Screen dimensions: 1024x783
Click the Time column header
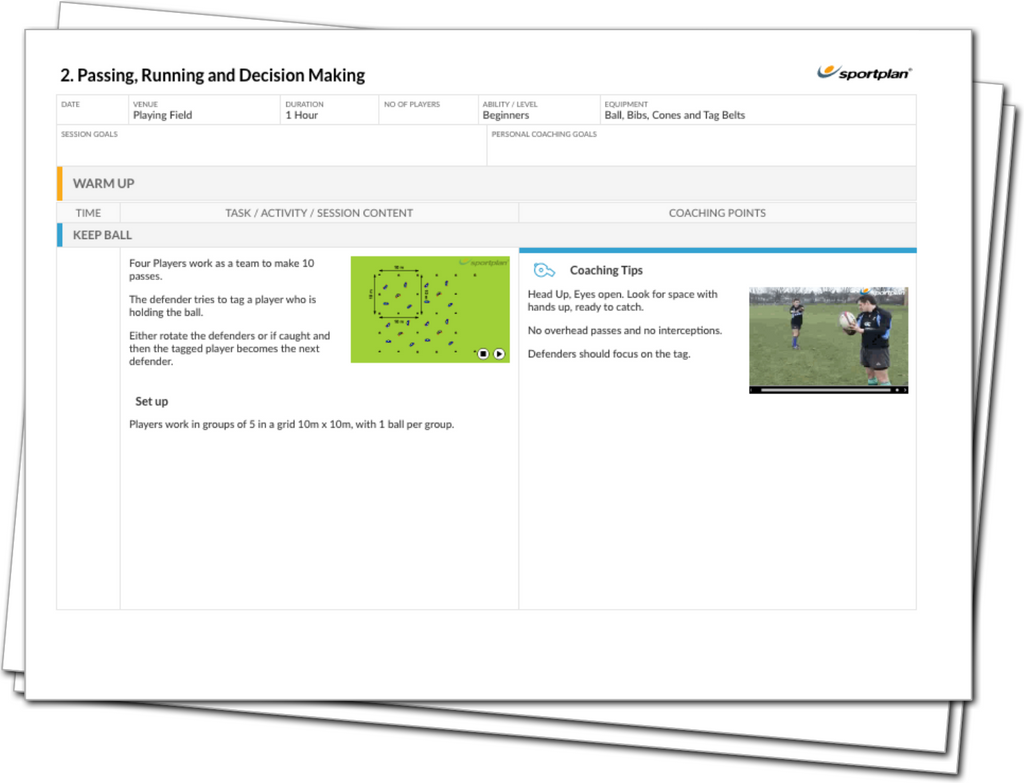coord(88,213)
